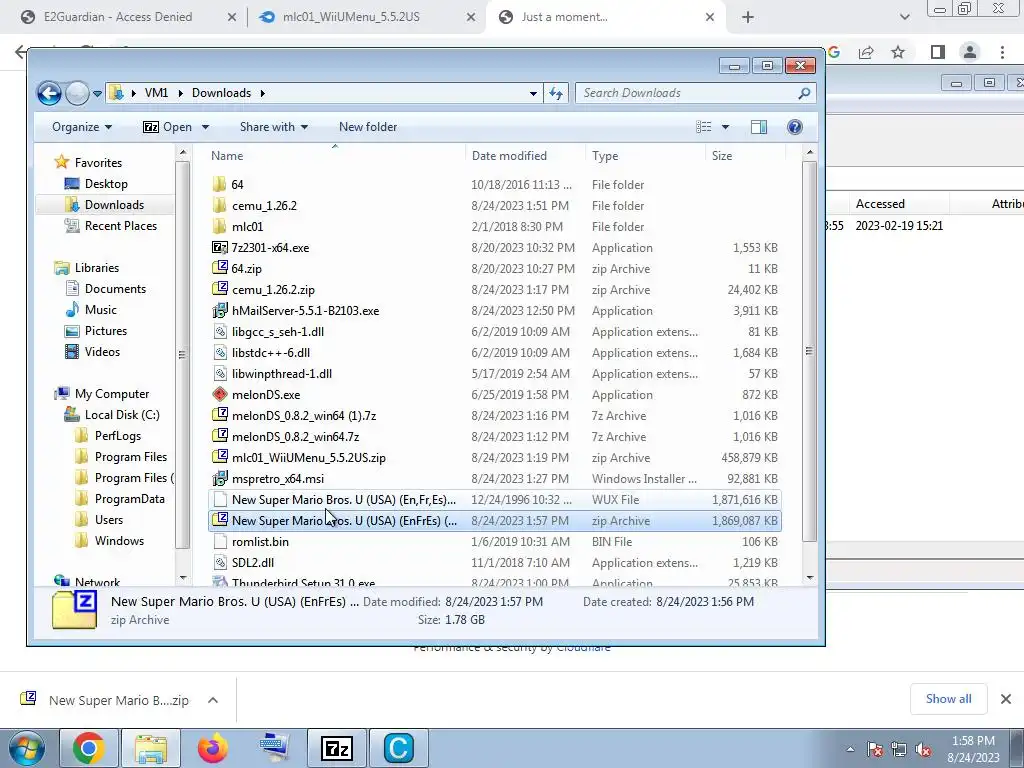Viewport: 1024px width, 768px height.
Task: Expand the views options dropdown arrow
Action: 725,127
